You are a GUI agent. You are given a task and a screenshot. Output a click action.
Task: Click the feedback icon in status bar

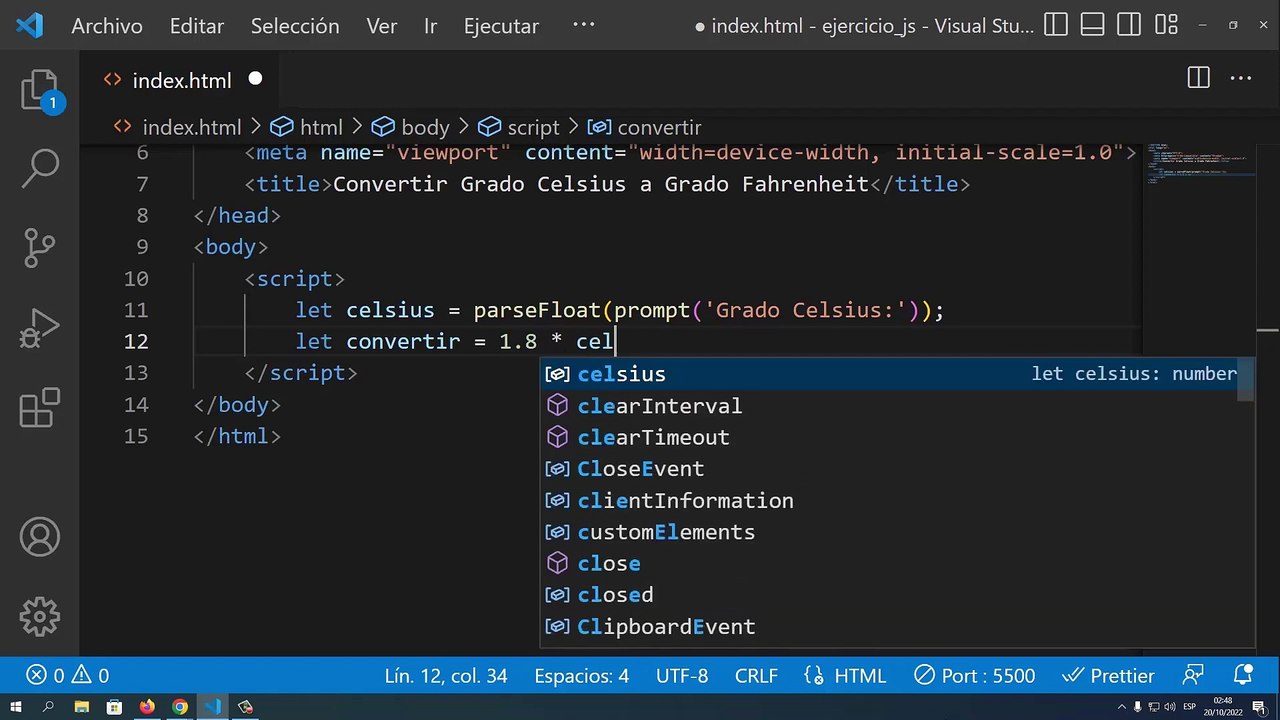tap(1193, 676)
